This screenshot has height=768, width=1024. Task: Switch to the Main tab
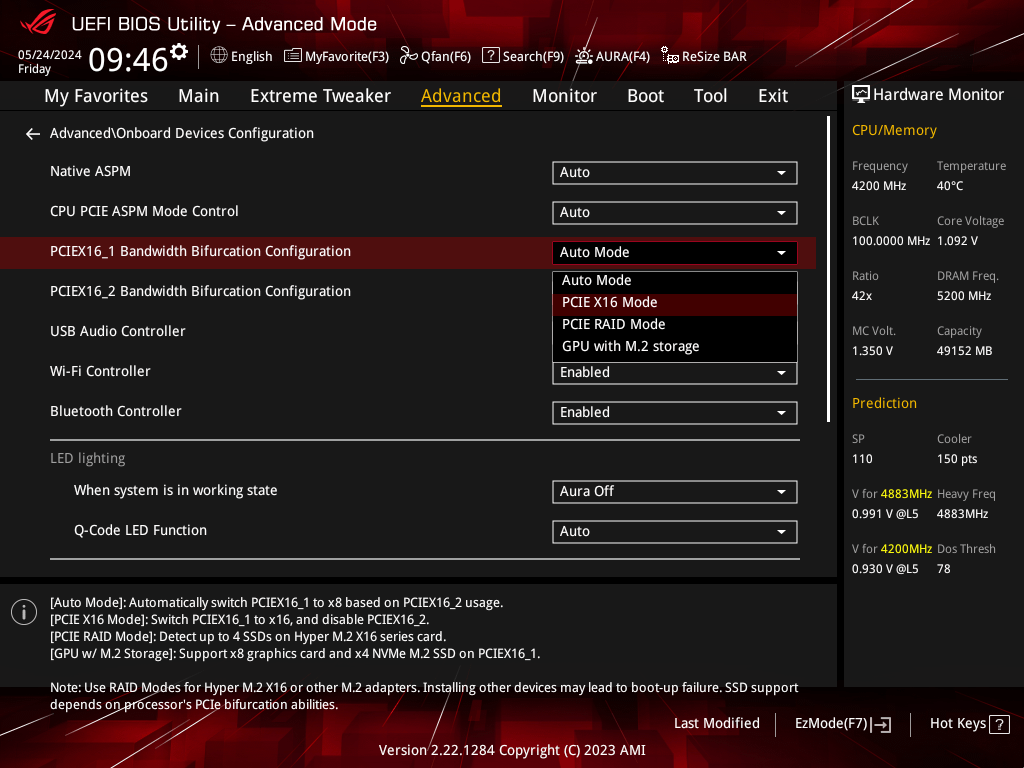[199, 96]
